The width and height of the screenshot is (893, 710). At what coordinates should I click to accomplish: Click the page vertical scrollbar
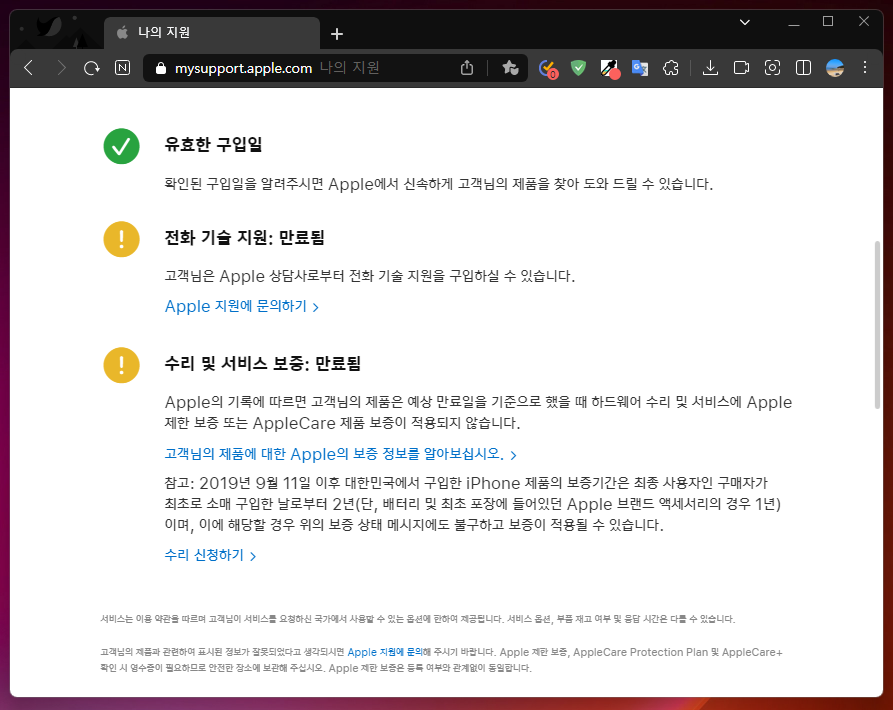coord(877,325)
